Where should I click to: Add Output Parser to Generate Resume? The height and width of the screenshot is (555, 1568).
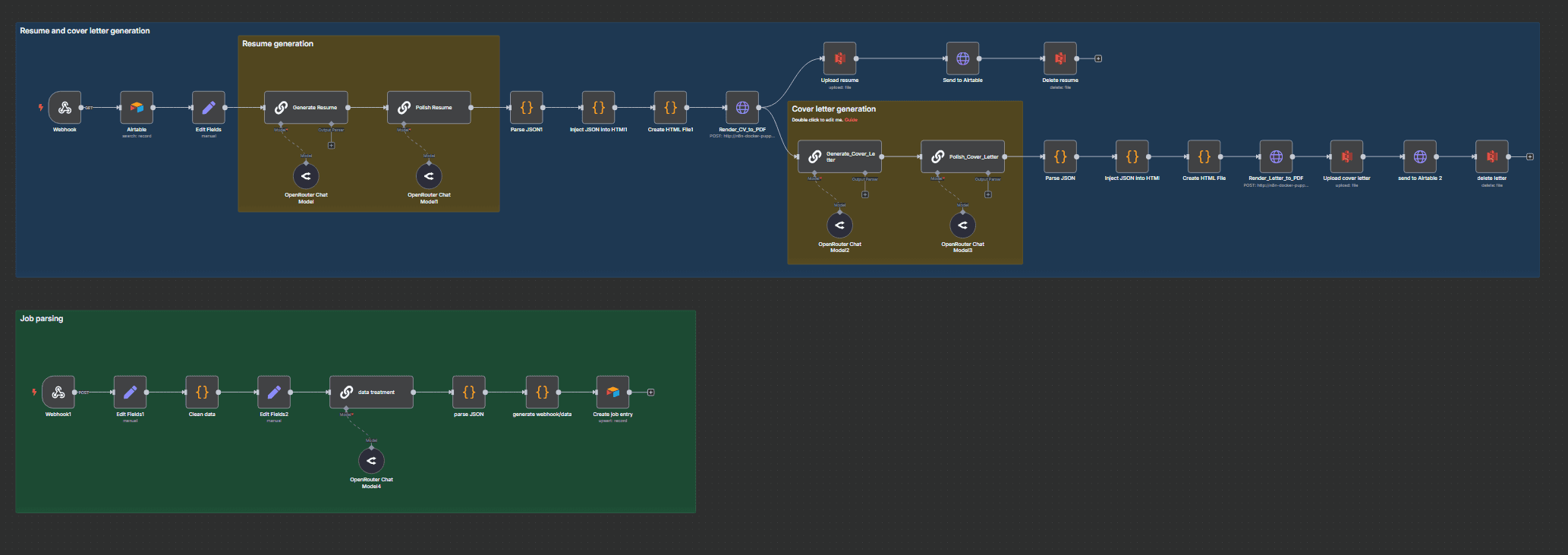coord(331,145)
